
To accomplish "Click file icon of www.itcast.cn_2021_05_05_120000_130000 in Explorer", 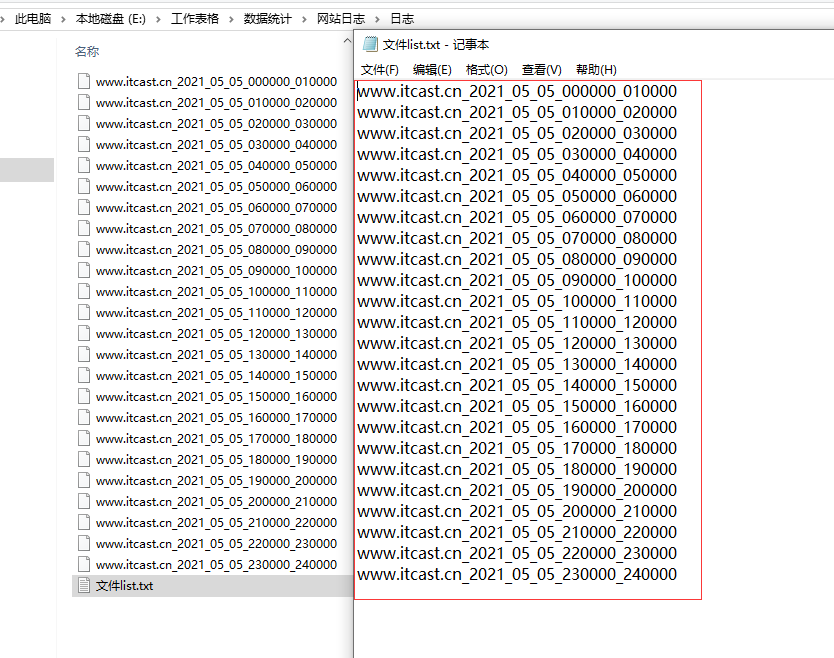I will (x=84, y=333).
